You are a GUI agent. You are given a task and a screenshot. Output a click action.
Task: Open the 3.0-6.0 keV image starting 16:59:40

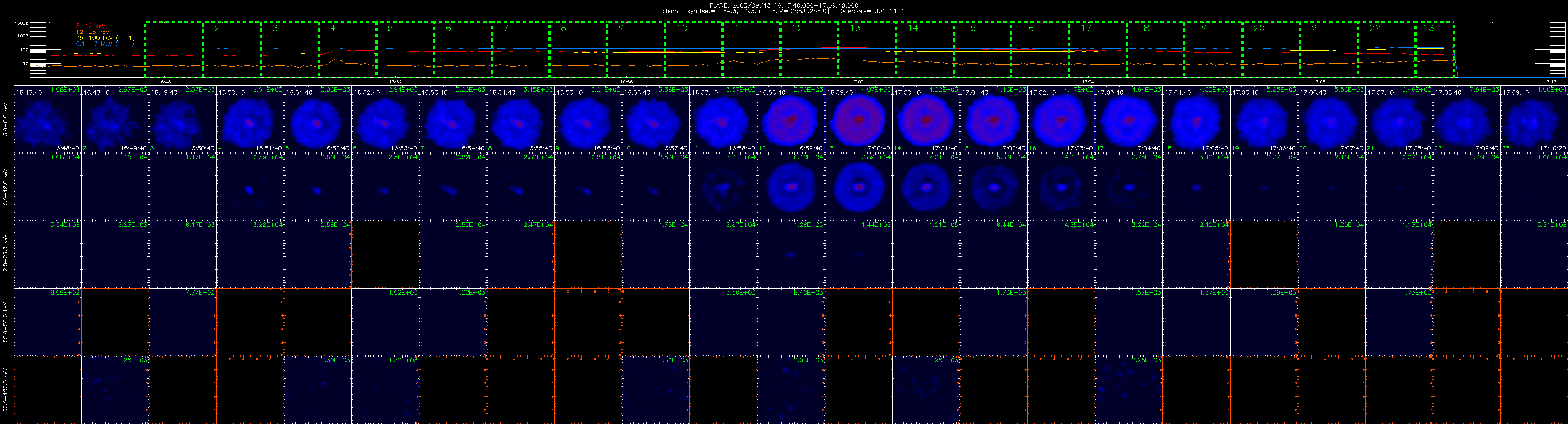(859, 119)
